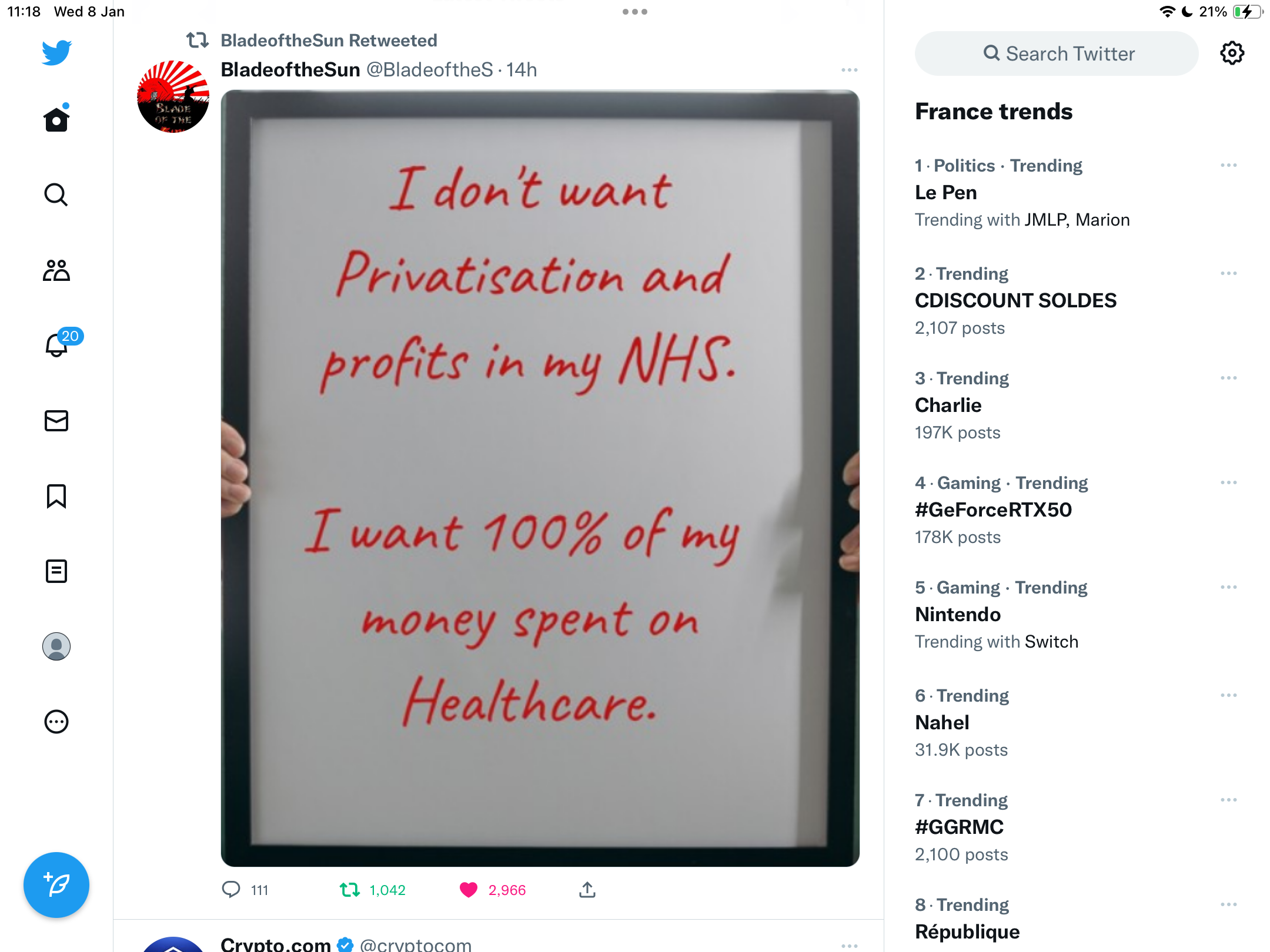Viewport: 1270px width, 952px height.
Task: Open the NHS whiteboard image
Action: [x=540, y=478]
